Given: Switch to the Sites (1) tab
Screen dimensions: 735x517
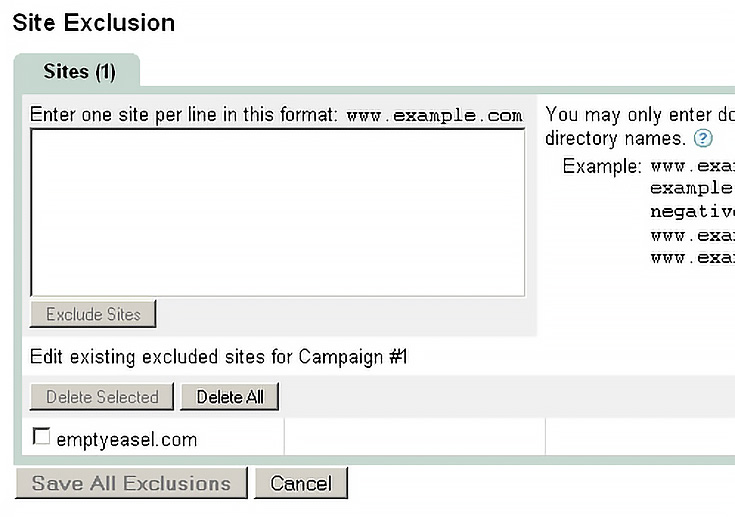Looking at the screenshot, I should coord(79,72).
